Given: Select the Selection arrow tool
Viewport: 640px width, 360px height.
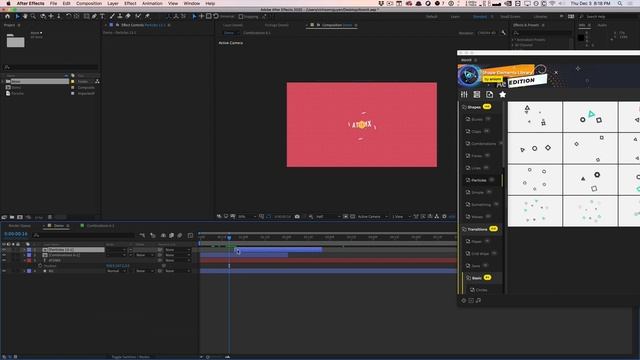Looking at the screenshot, I should pyautogui.click(x=17, y=16).
